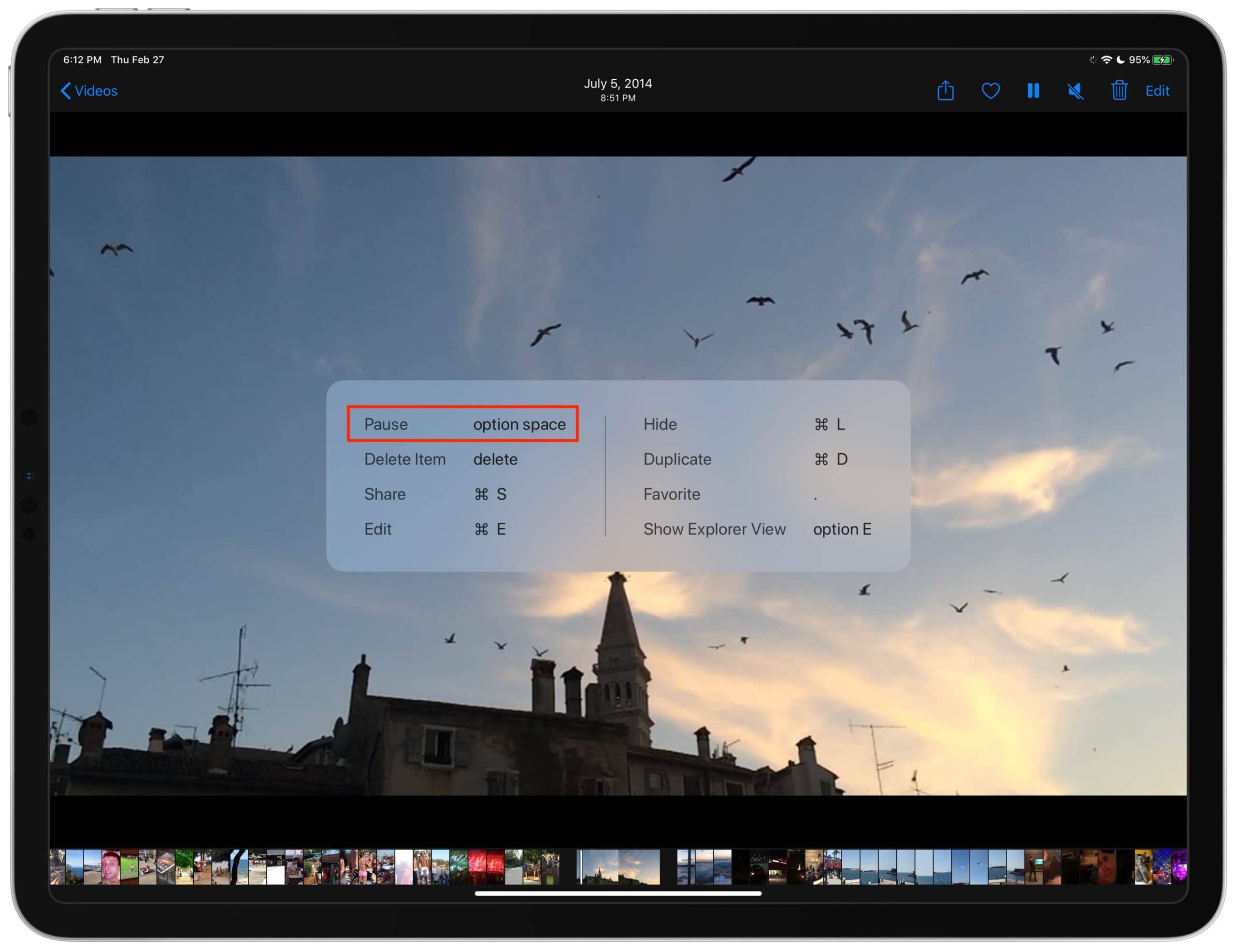Viewport: 1237px width, 952px height.
Task: Open the red concert thumbnail in filmstrip
Action: 477,866
